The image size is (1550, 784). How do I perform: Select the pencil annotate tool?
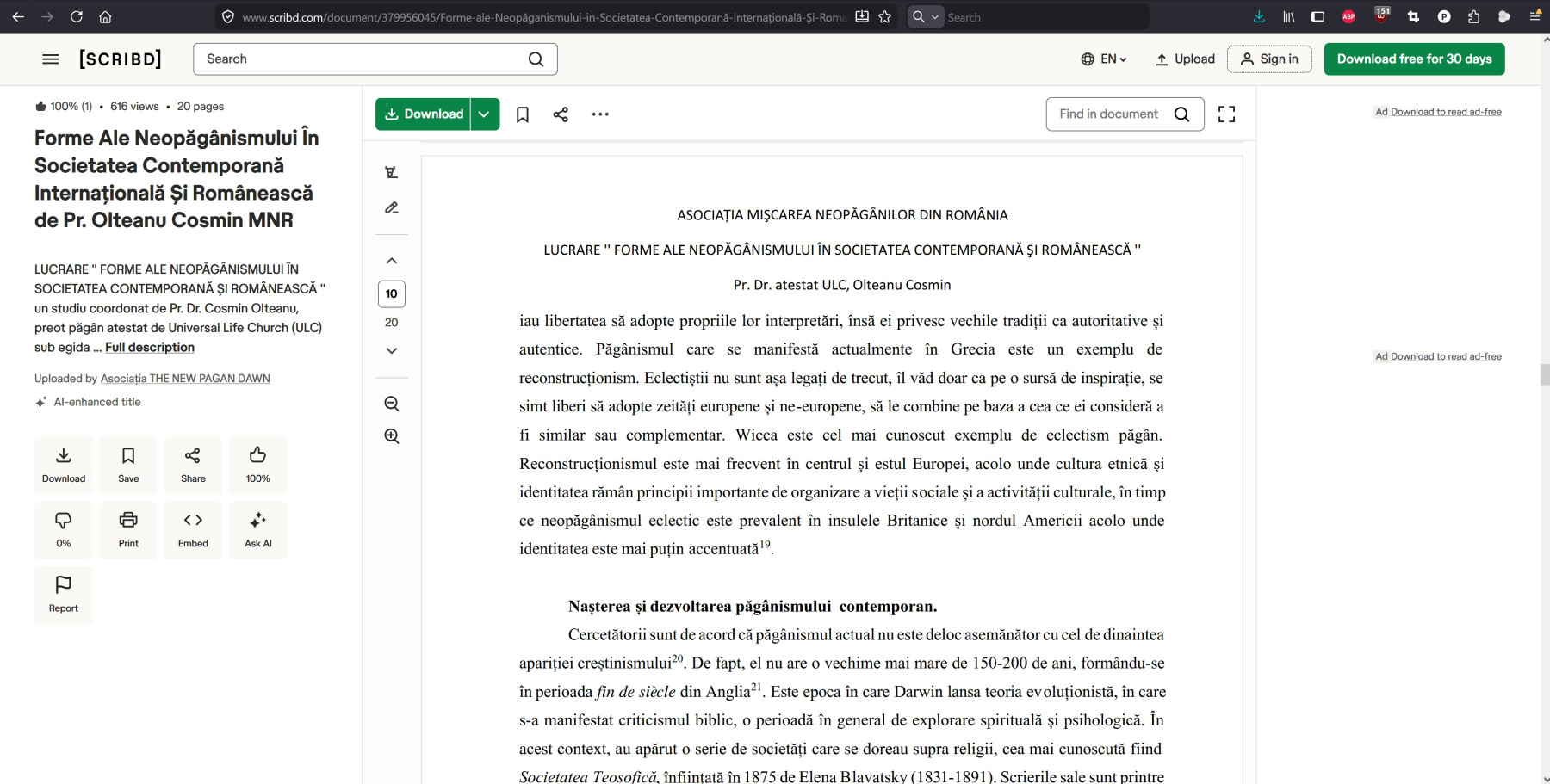(392, 207)
